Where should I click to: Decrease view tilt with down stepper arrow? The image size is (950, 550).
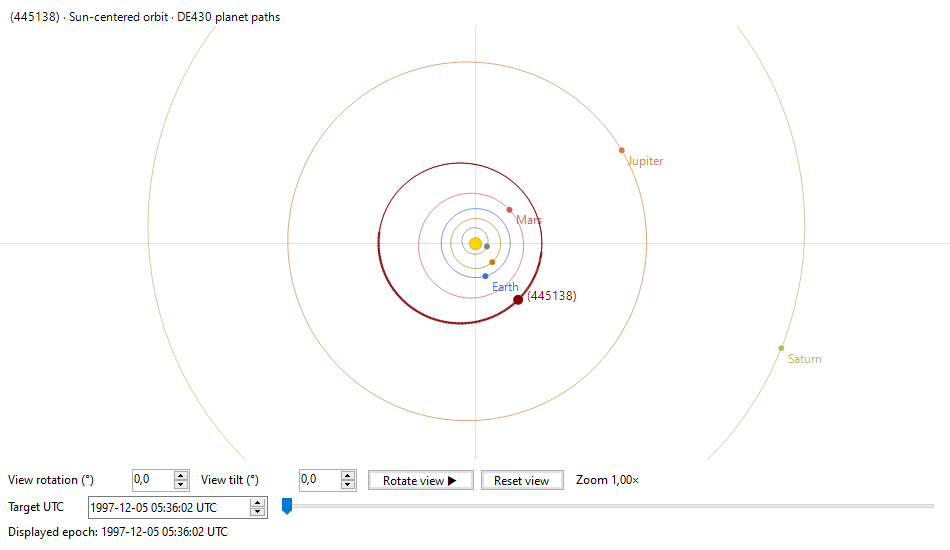(x=348, y=485)
